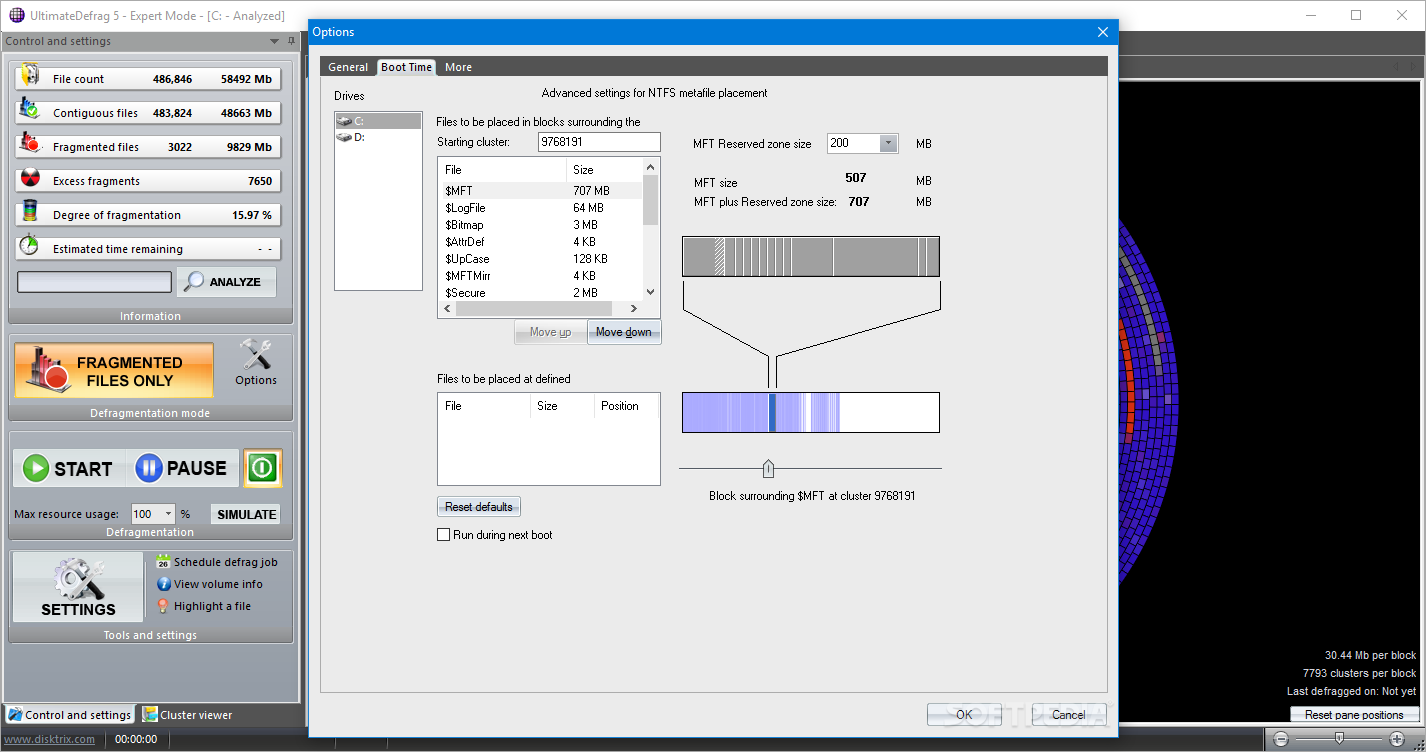1426x752 pixels.
Task: Open the SETTINGS gears button
Action: click(x=78, y=587)
